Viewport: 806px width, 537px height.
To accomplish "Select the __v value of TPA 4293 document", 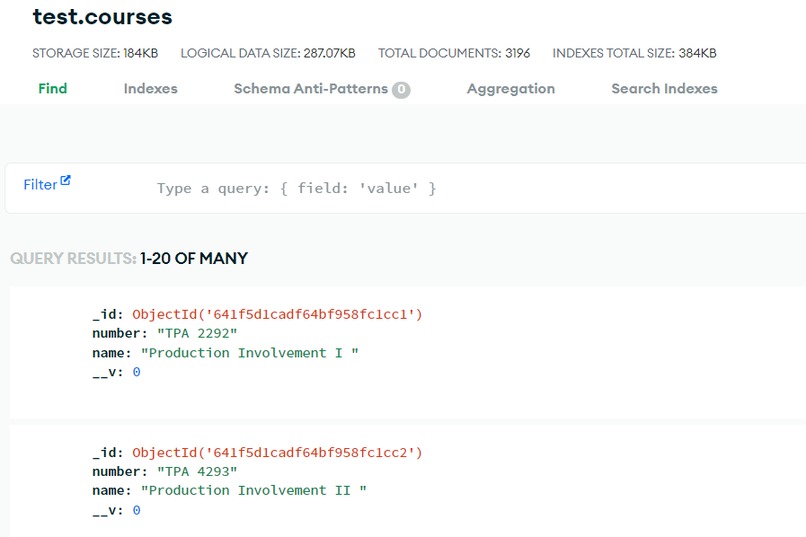I will click(x=136, y=510).
